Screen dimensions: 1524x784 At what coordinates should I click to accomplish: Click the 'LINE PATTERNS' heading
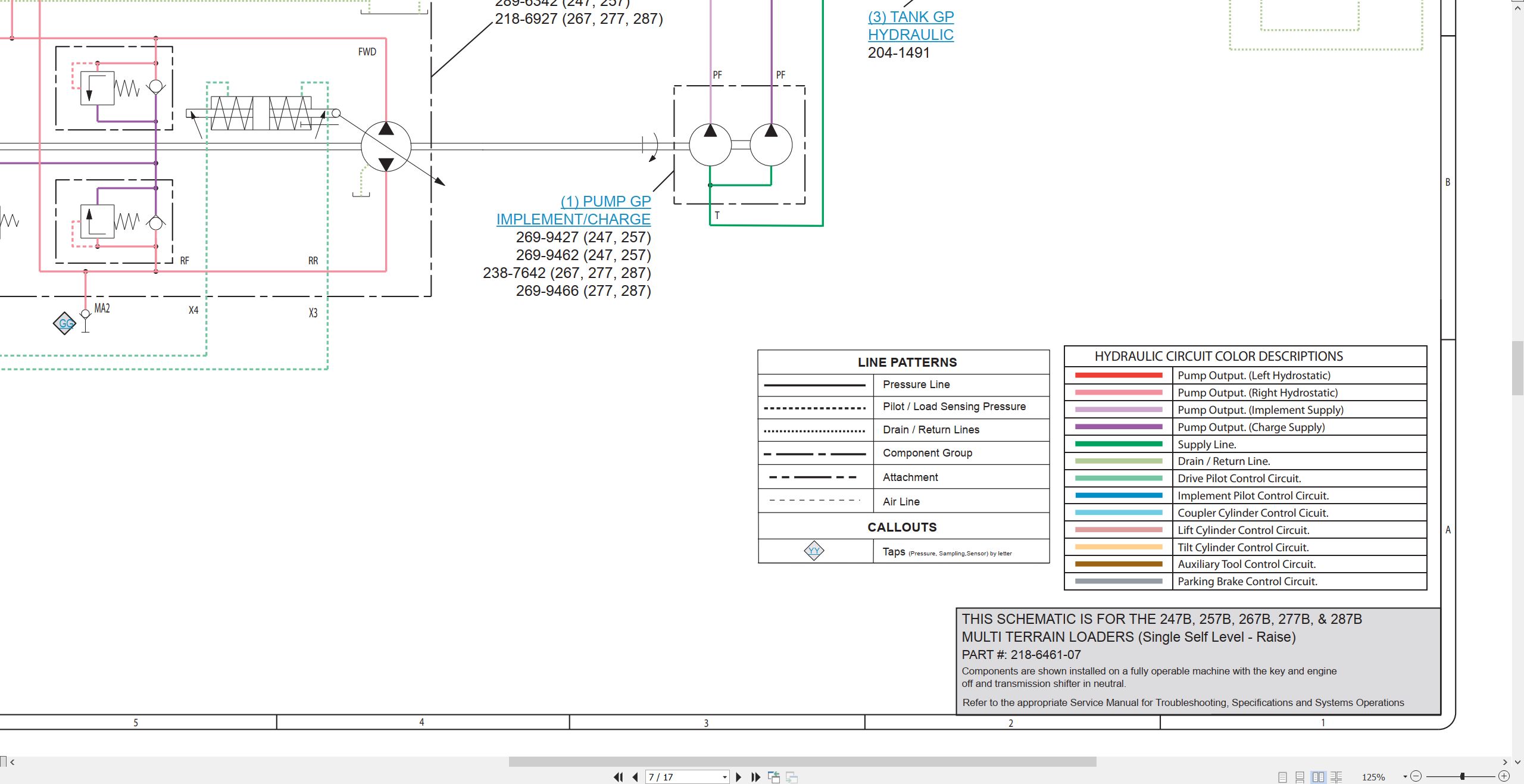click(x=907, y=362)
